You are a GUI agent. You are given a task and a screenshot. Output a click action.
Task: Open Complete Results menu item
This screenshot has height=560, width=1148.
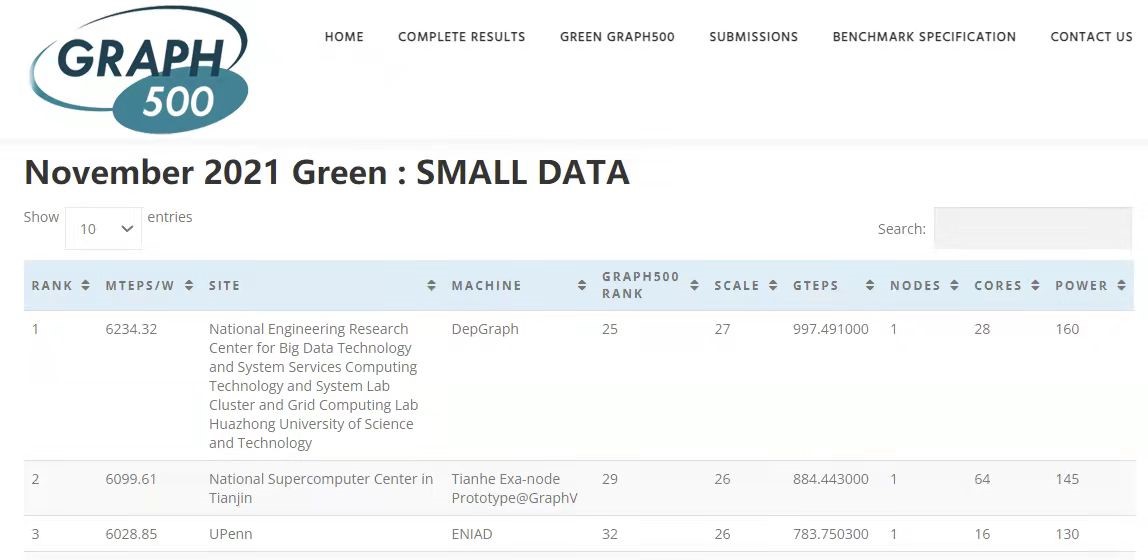point(461,37)
